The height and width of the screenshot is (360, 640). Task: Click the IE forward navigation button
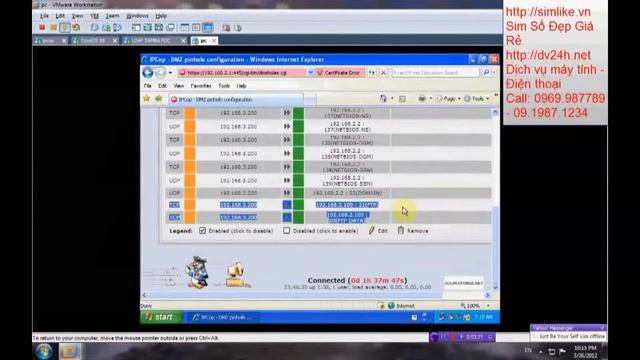[160, 73]
